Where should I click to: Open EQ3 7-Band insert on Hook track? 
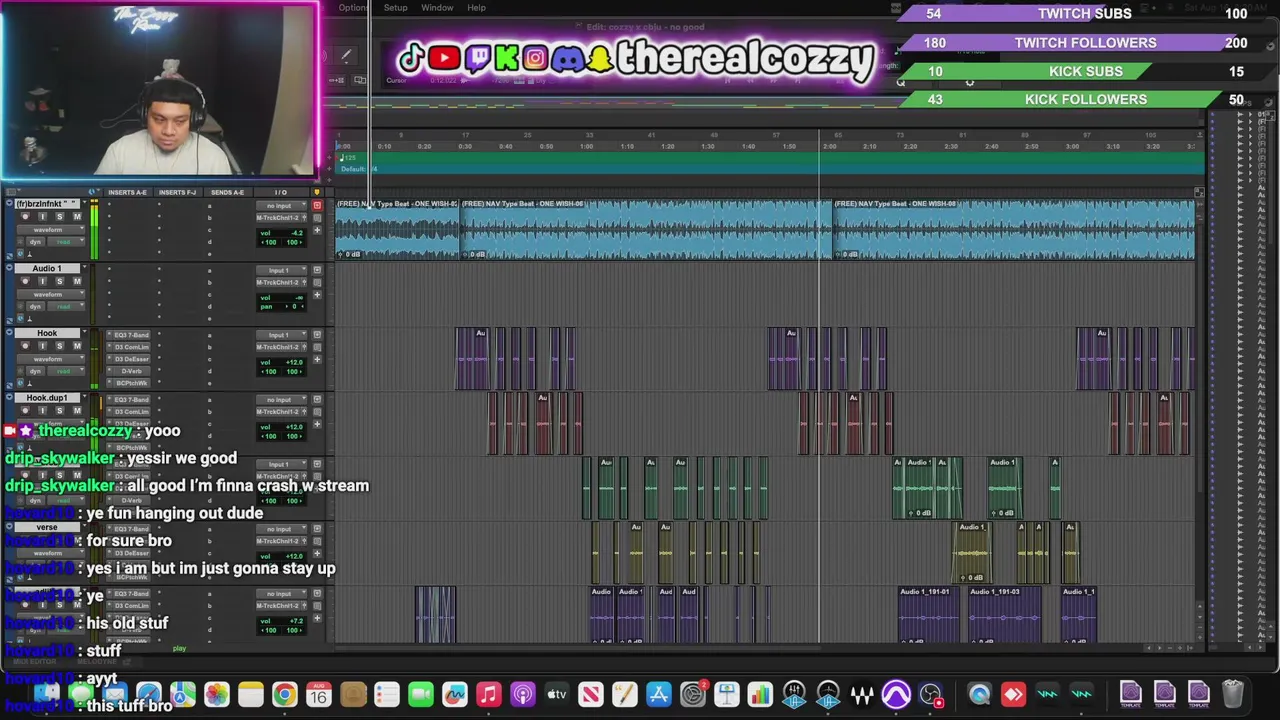point(131,335)
